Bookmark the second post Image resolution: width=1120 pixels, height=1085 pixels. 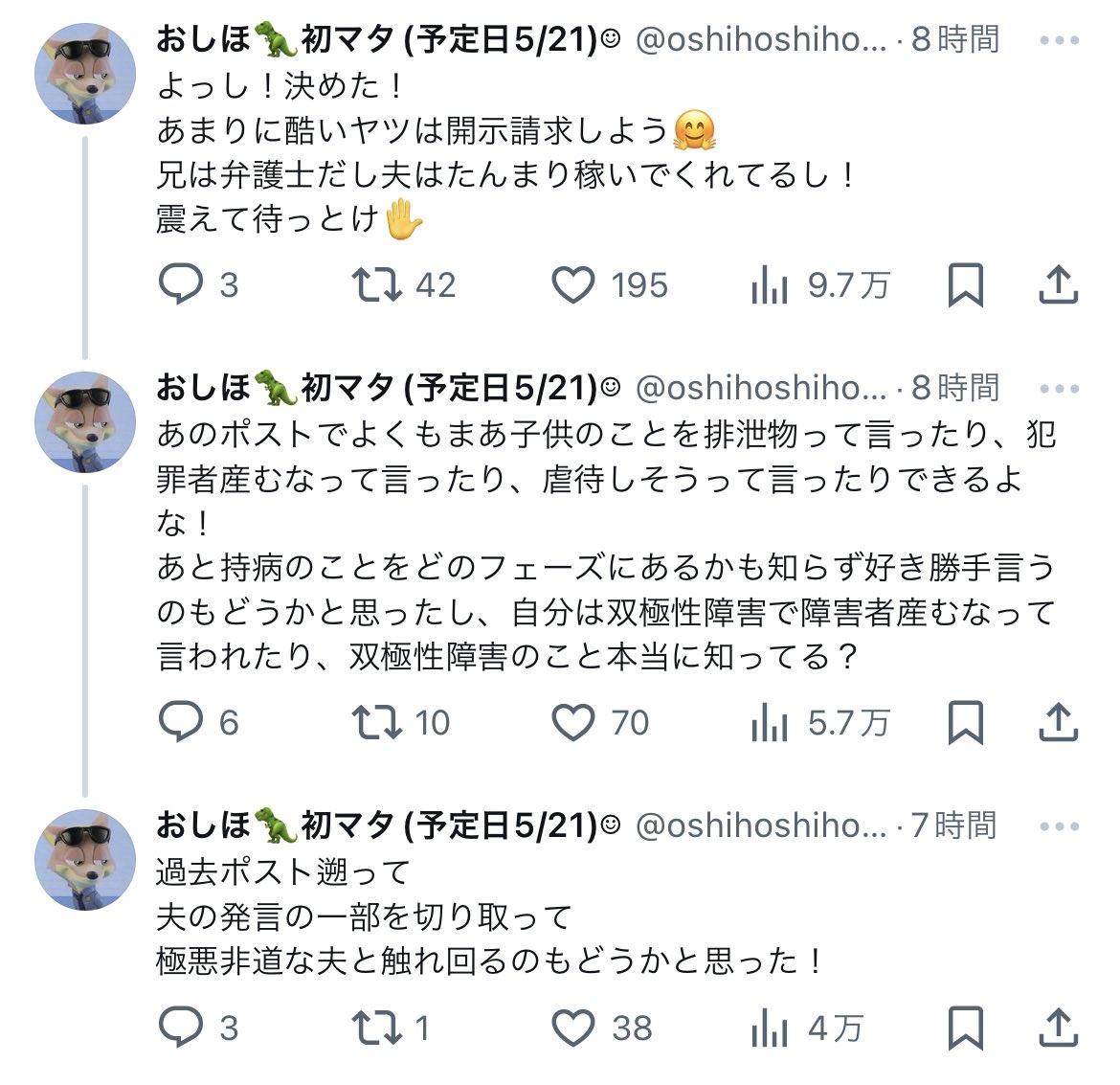click(x=966, y=722)
